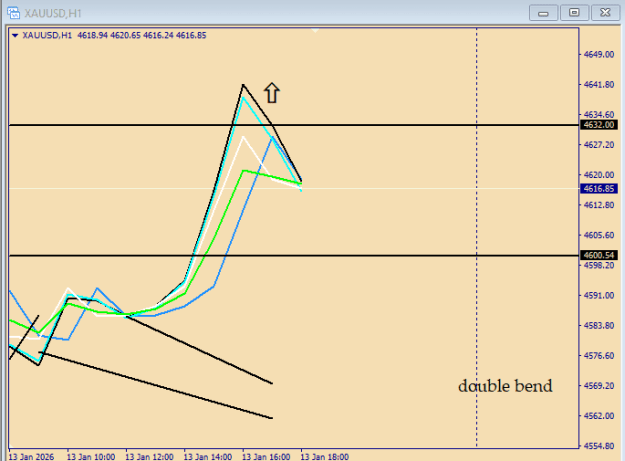Click the 4591.00 price scale value
625x461 pixels.
599,295
